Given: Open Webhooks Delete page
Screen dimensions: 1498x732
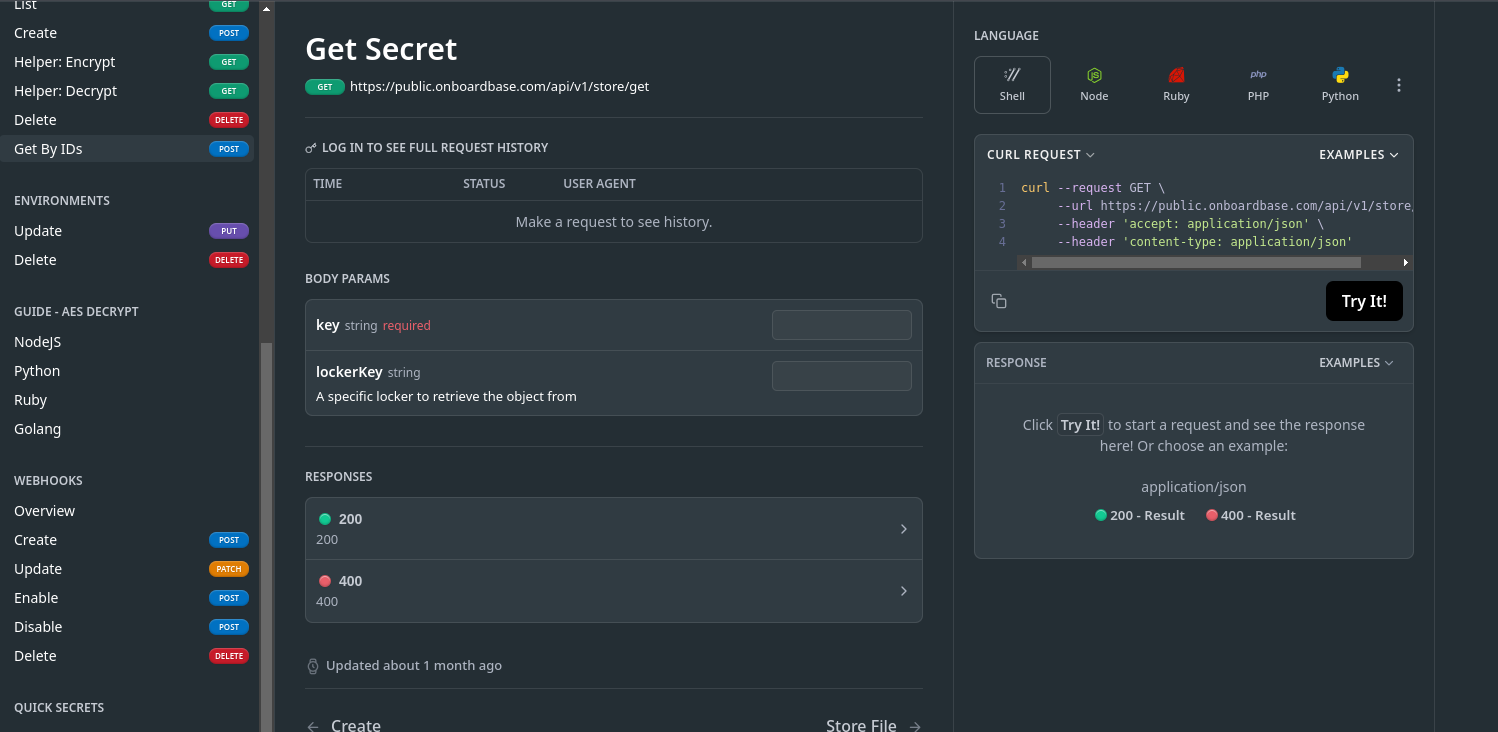Looking at the screenshot, I should click(x=127, y=656).
